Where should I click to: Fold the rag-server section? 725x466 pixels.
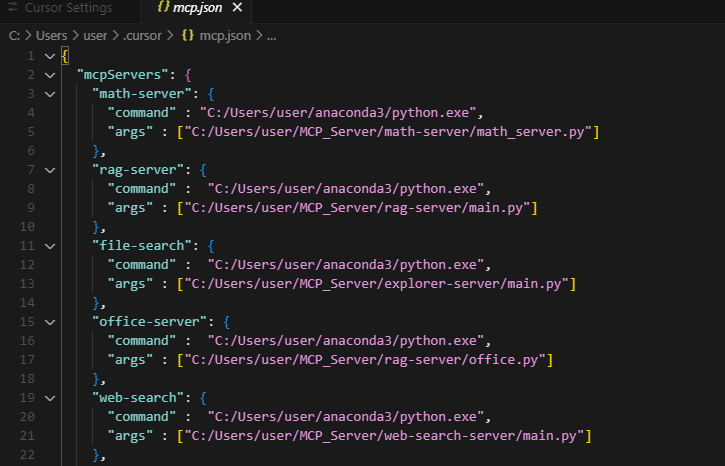click(x=48, y=170)
